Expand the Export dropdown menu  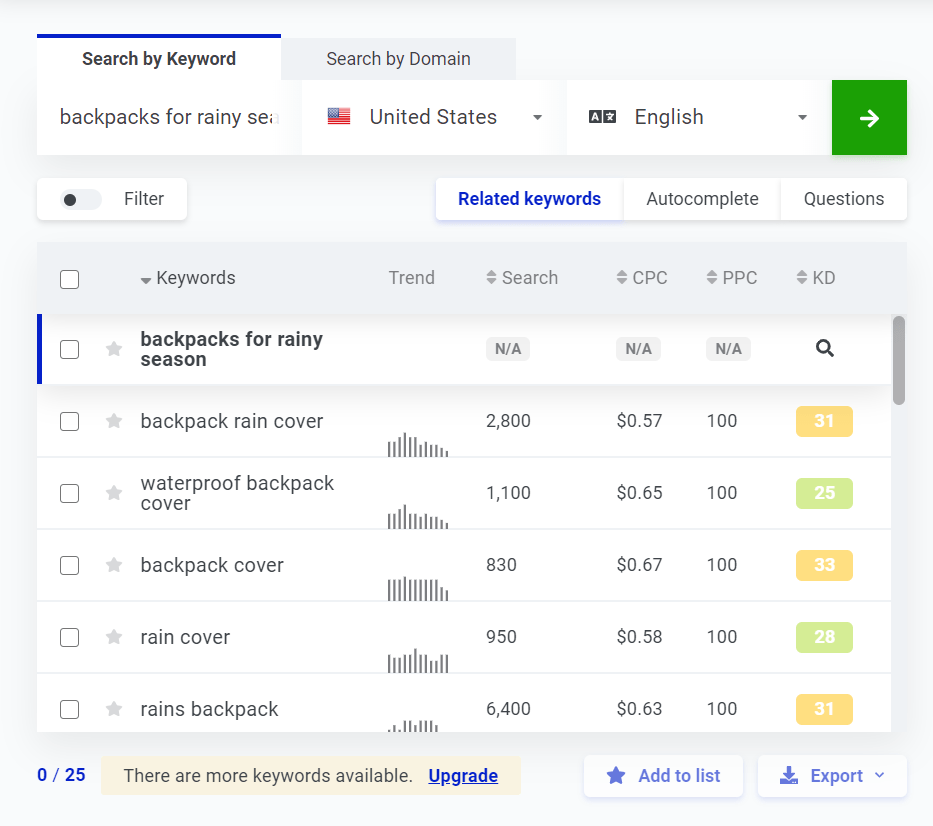click(832, 776)
